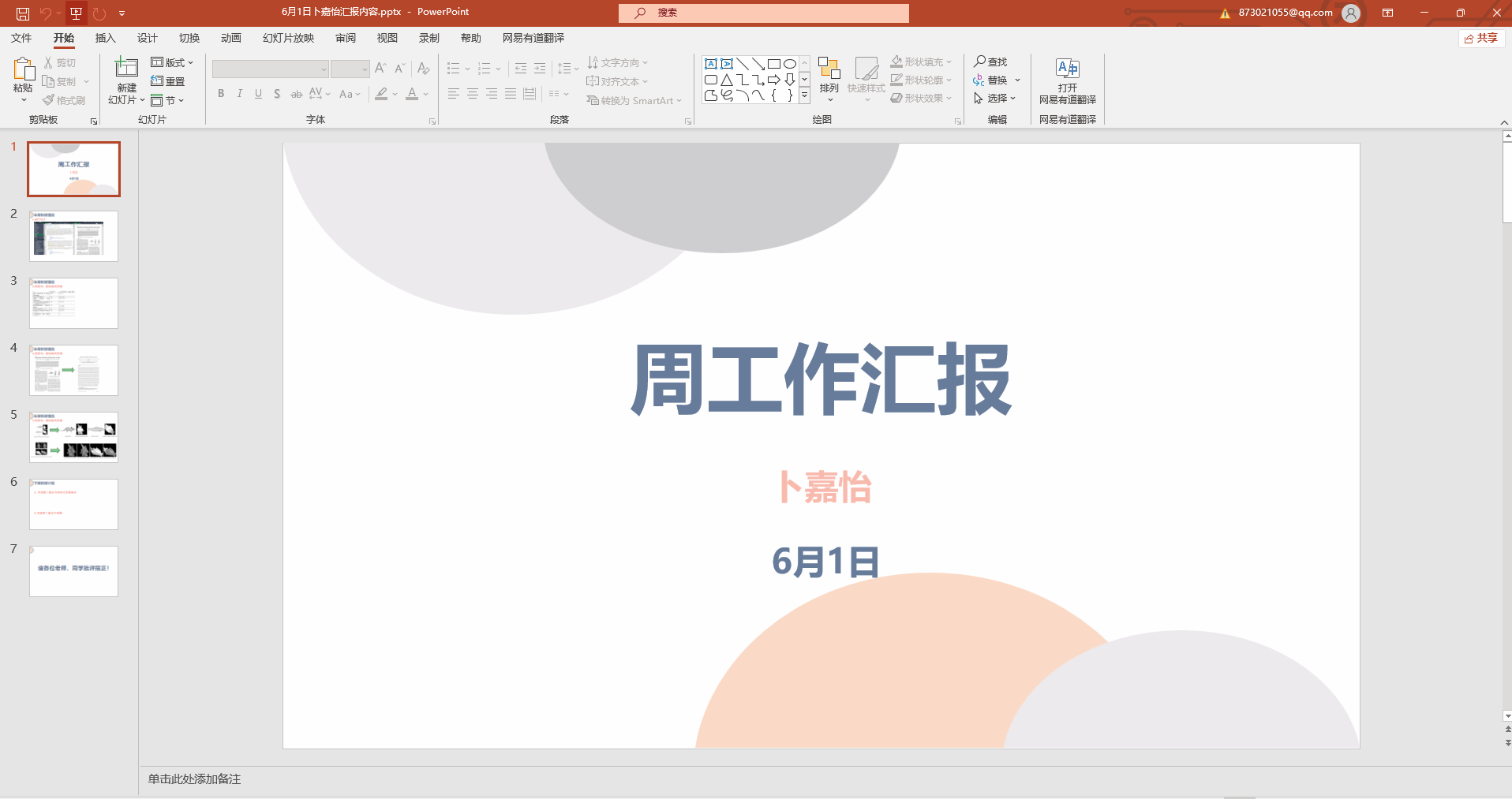Select the oval shape in gallery
Viewport: 1512px width, 799px height.
click(x=790, y=64)
